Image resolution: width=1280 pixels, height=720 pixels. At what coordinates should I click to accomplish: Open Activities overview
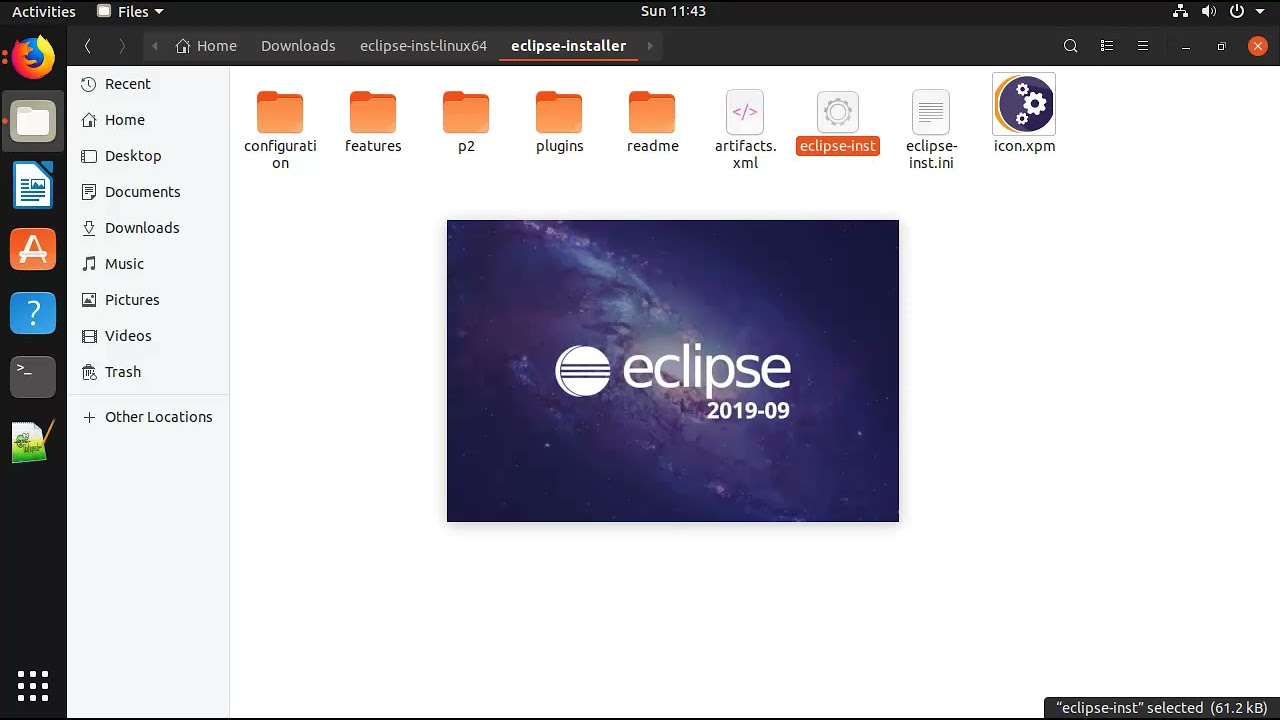[44, 11]
